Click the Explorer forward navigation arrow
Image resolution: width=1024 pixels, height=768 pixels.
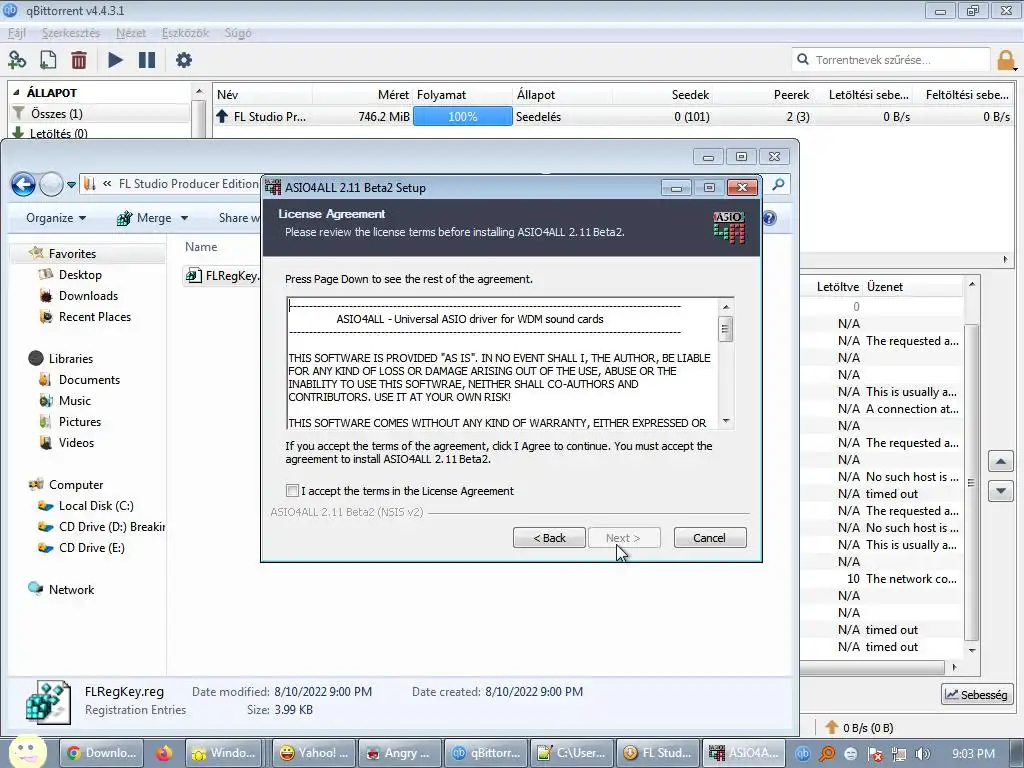(x=51, y=185)
